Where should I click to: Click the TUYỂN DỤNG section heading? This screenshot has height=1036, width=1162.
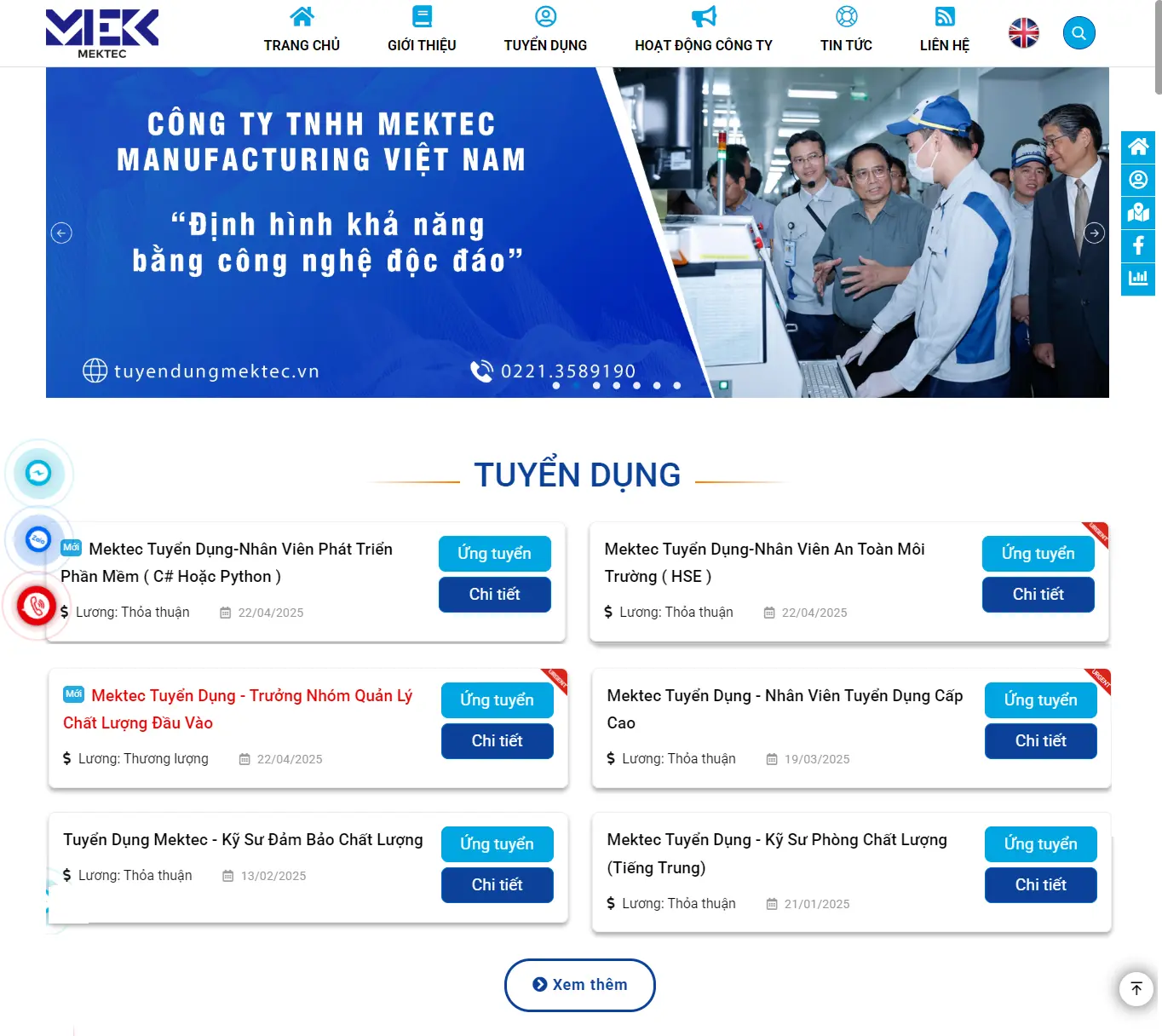point(578,475)
